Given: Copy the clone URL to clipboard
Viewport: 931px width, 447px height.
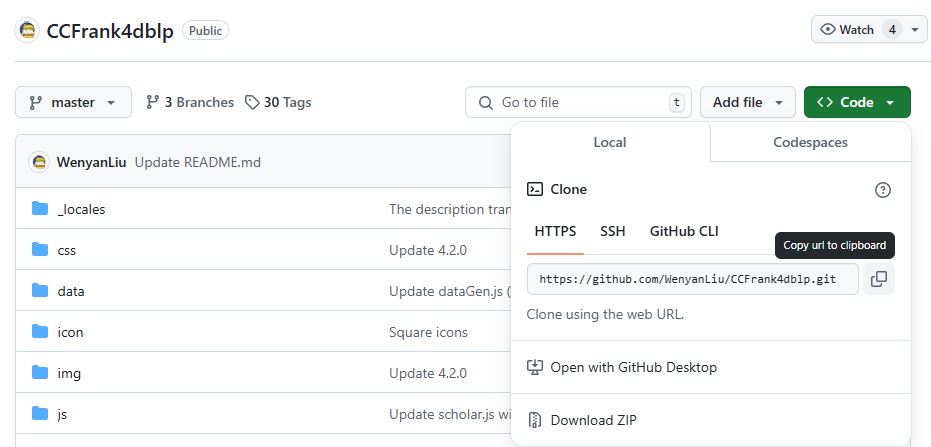Looking at the screenshot, I should pos(879,279).
